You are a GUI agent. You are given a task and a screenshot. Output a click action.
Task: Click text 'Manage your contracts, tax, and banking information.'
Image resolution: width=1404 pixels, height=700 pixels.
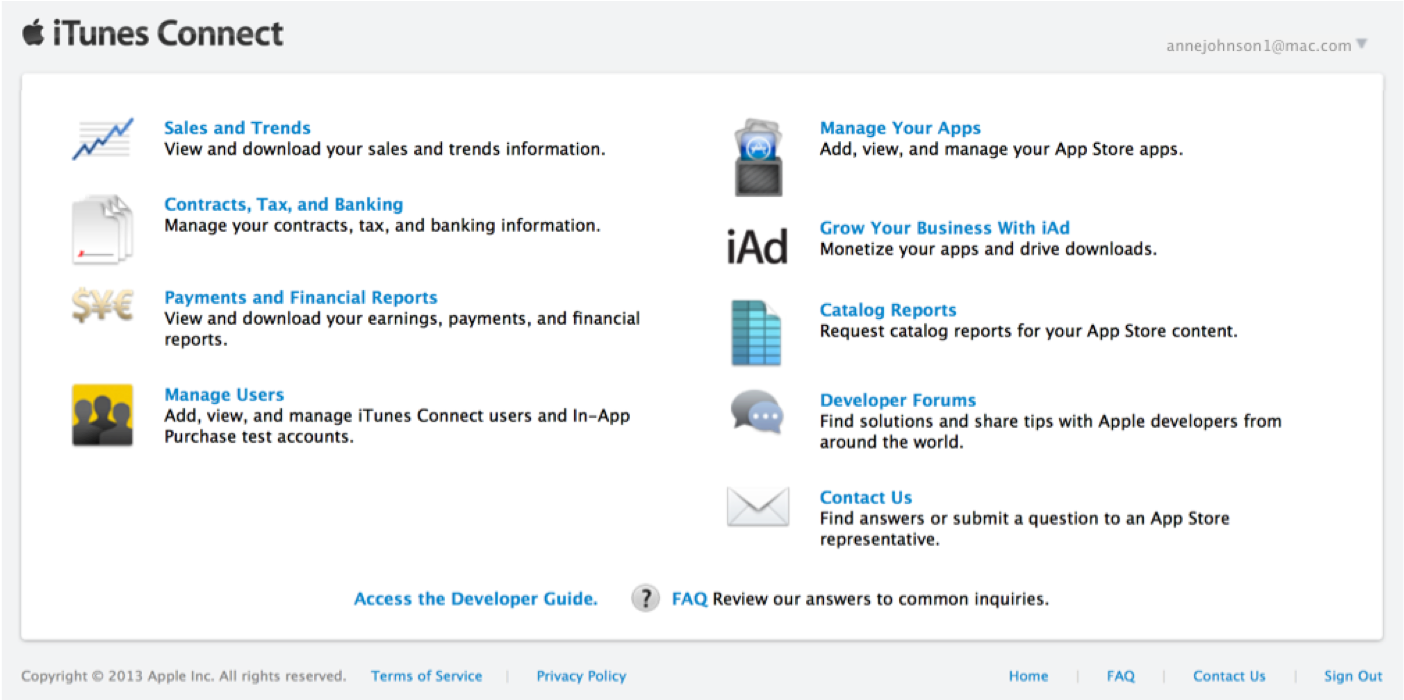tap(382, 226)
